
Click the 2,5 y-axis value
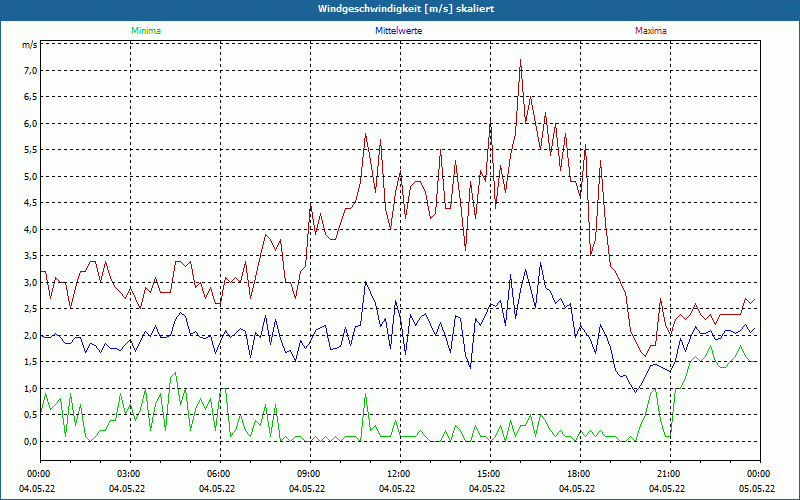[30, 309]
